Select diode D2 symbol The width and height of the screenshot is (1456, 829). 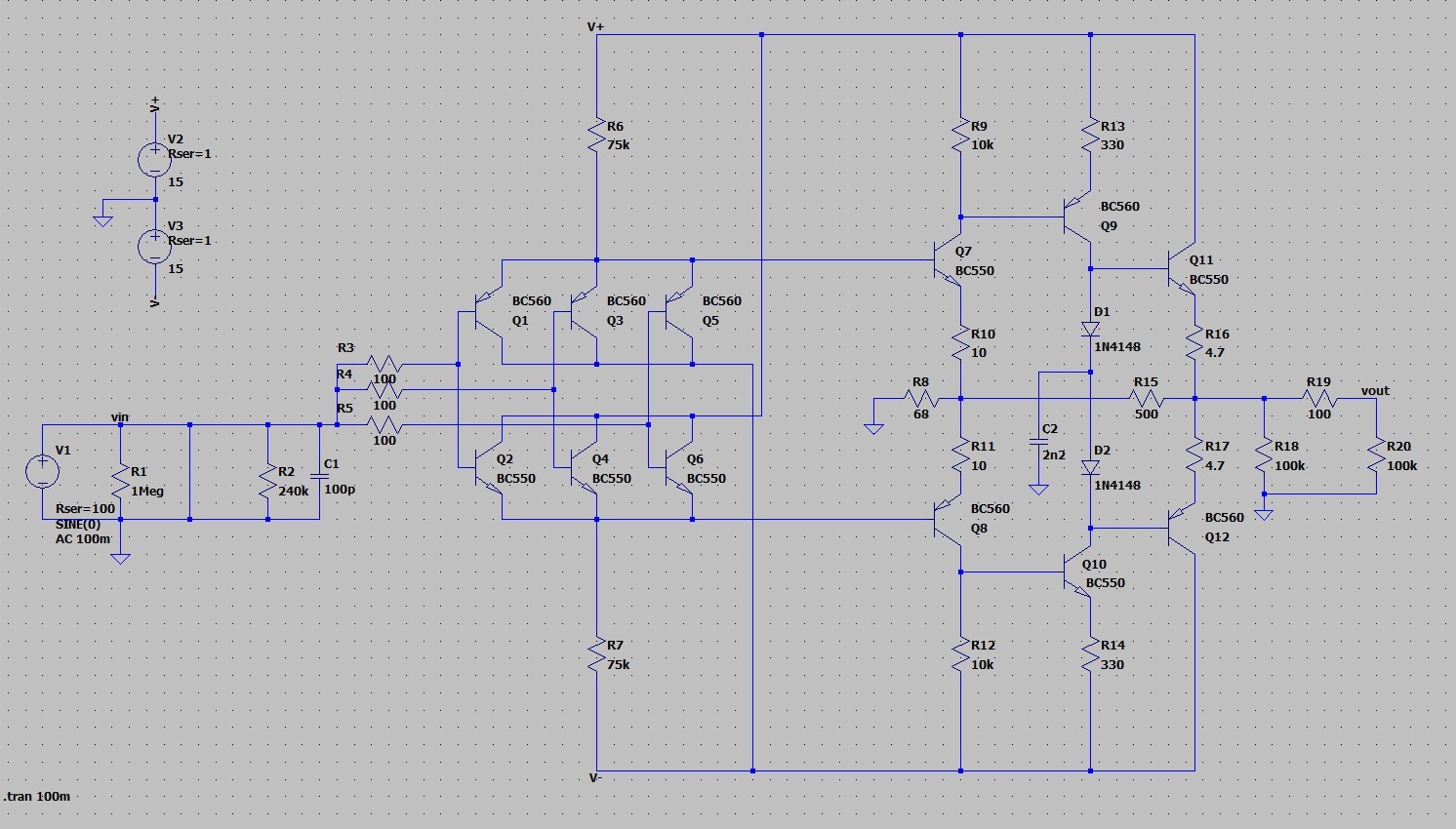pyautogui.click(x=1090, y=468)
